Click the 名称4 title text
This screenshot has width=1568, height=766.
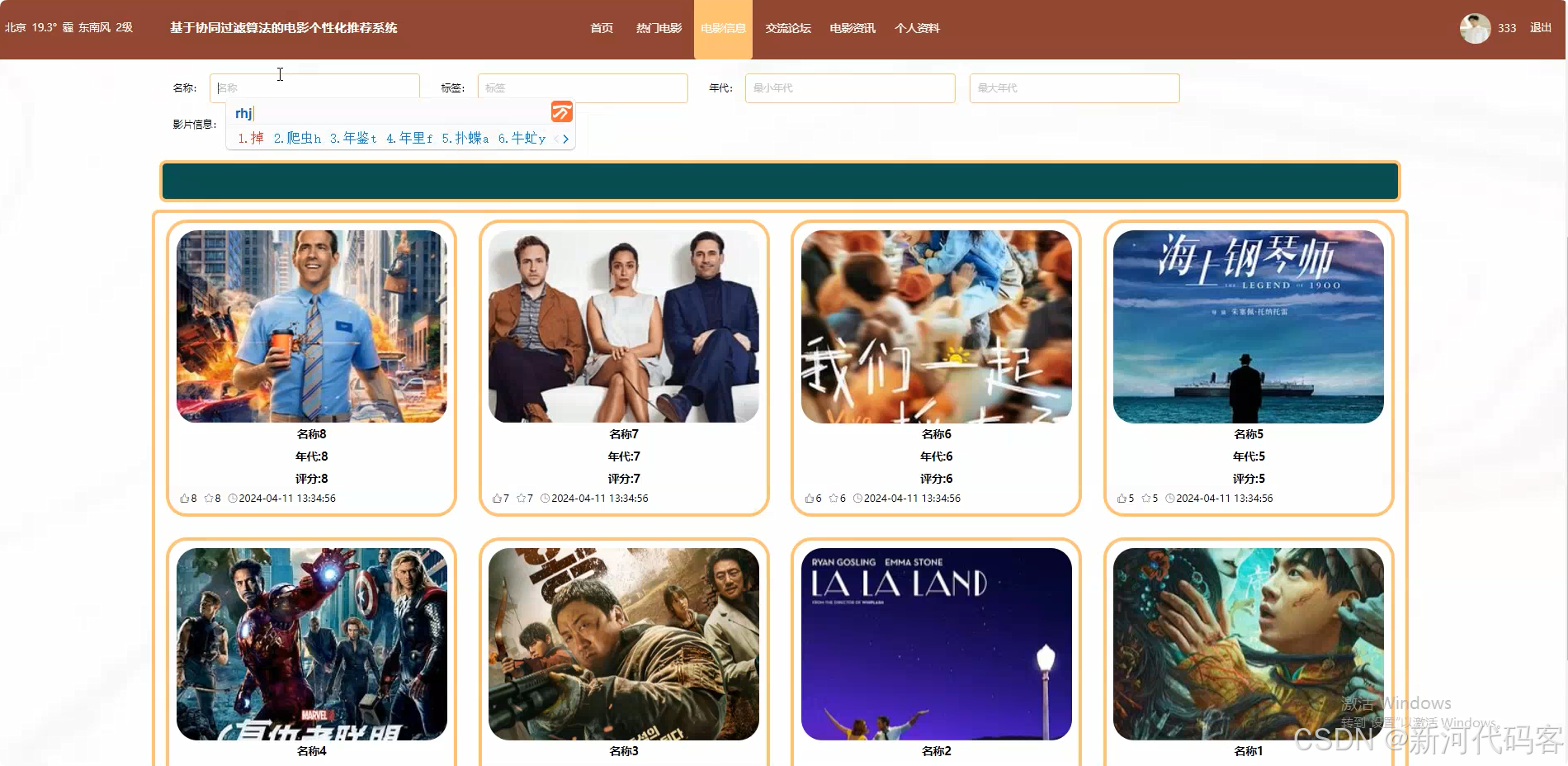[312, 751]
